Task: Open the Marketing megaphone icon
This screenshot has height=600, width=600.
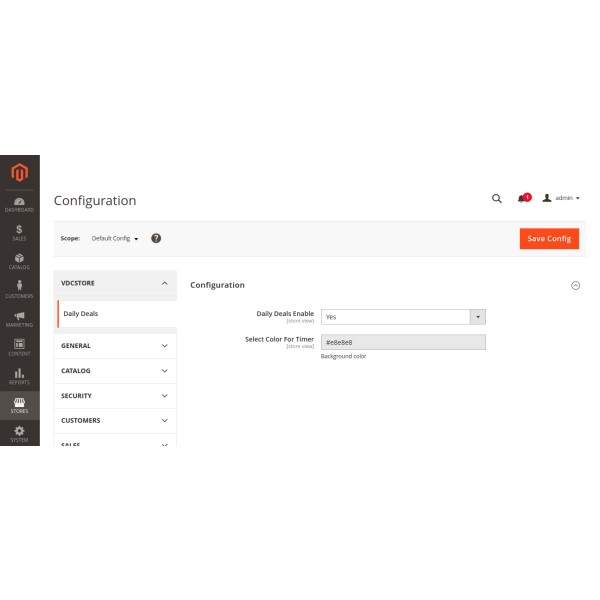Action: tap(19, 319)
